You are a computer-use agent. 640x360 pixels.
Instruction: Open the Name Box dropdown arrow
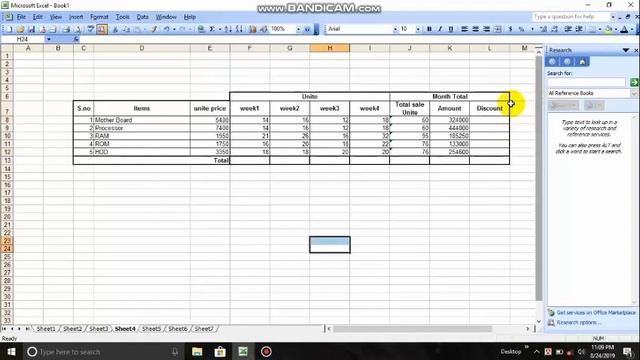pyautogui.click(x=49, y=39)
